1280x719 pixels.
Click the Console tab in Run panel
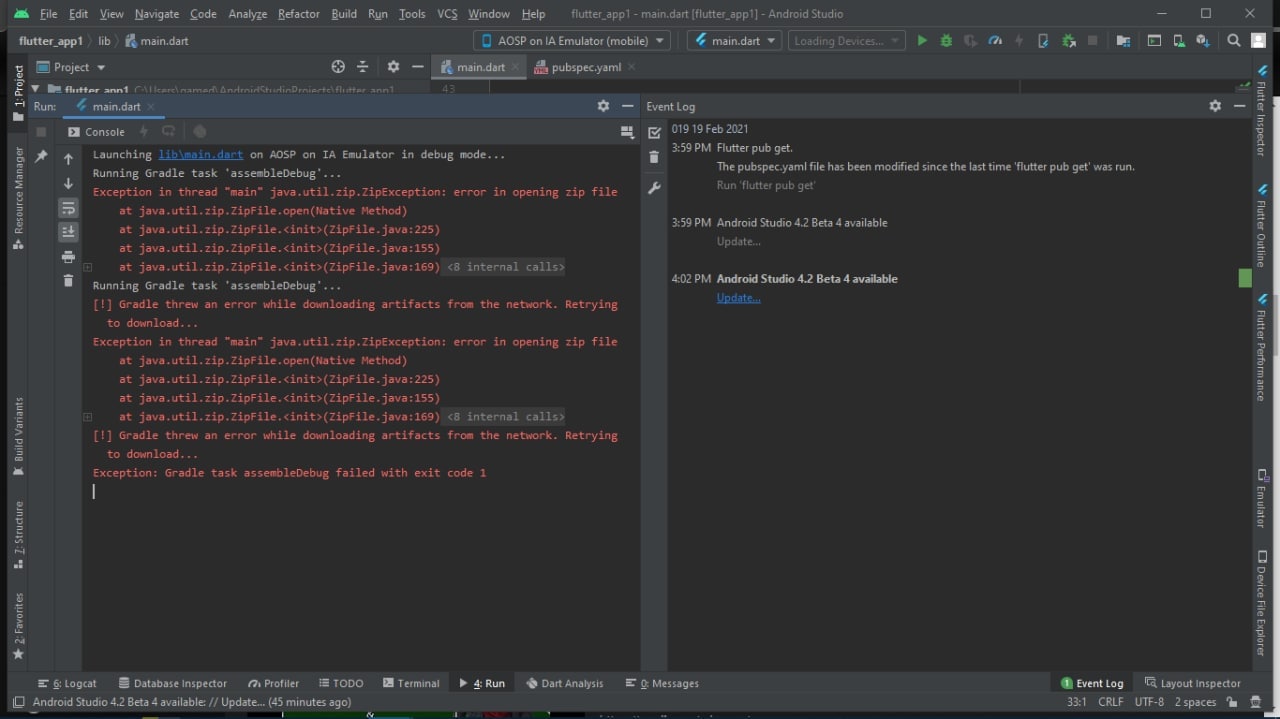pos(96,132)
